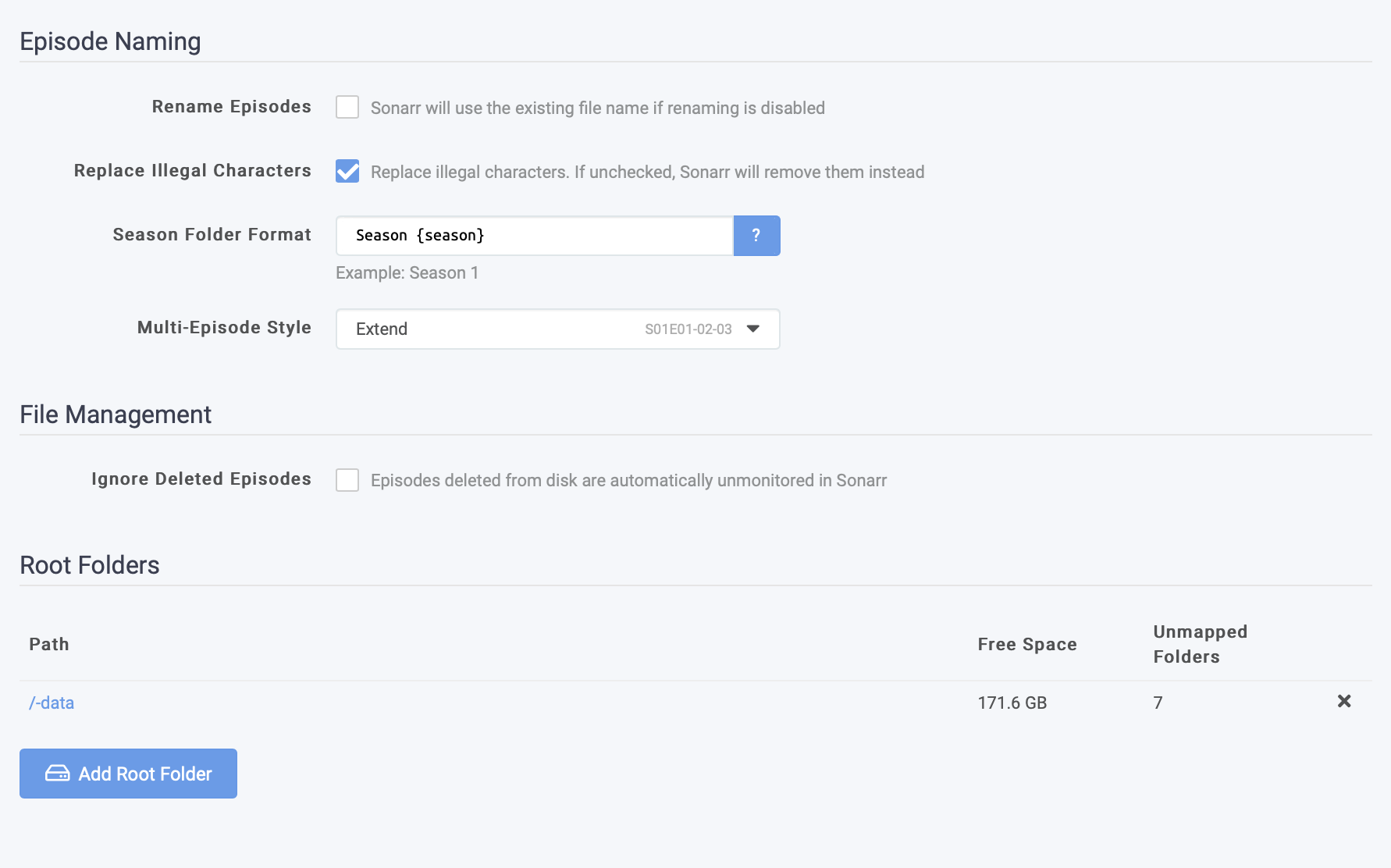Click the Path column header
The width and height of the screenshot is (1391, 868).
point(49,644)
